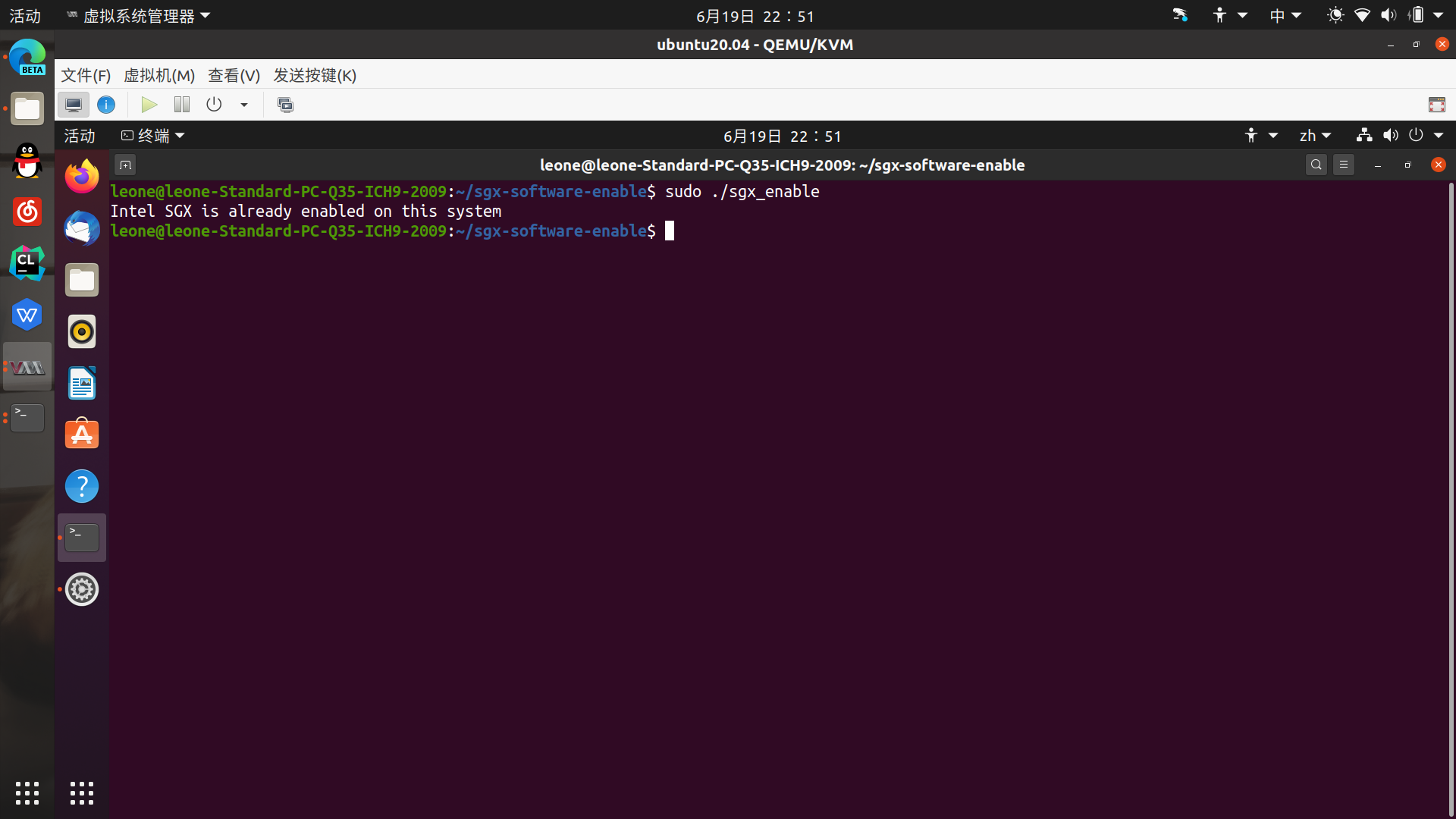Open the terminal search button
1456x819 pixels.
pos(1316,165)
